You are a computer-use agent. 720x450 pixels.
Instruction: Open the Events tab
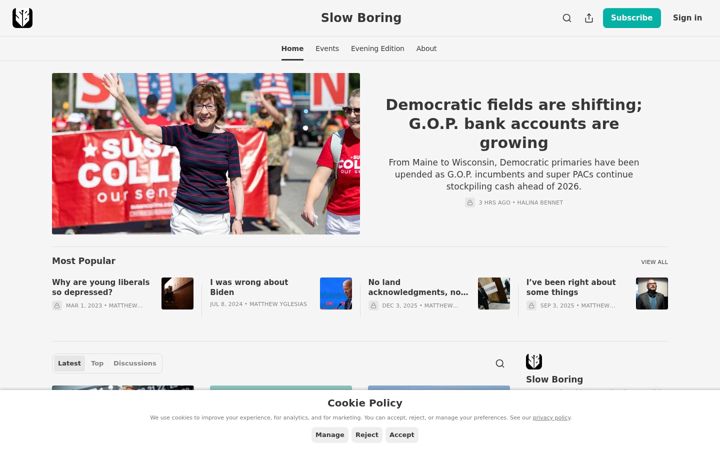[x=327, y=48]
